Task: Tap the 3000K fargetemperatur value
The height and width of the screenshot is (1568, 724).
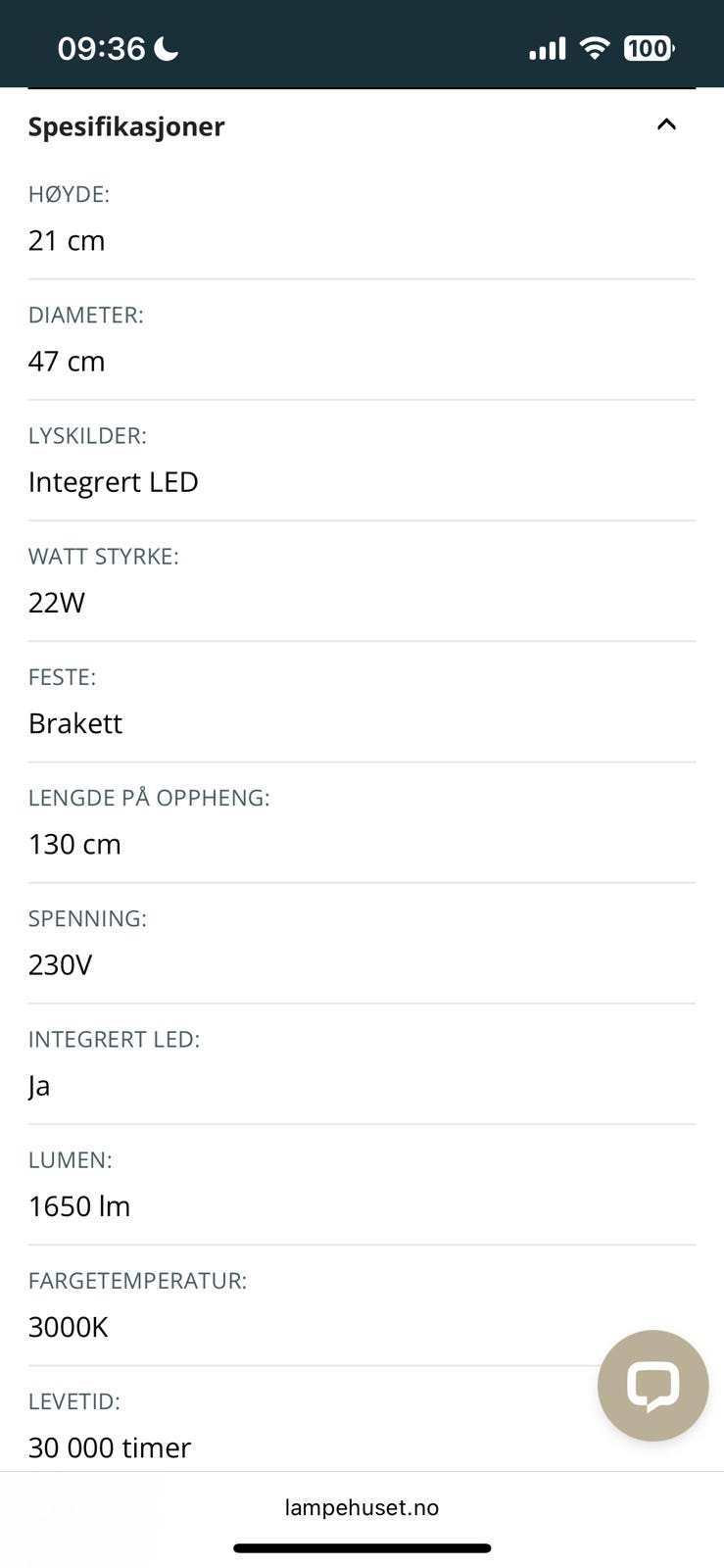Action: pos(69,1327)
